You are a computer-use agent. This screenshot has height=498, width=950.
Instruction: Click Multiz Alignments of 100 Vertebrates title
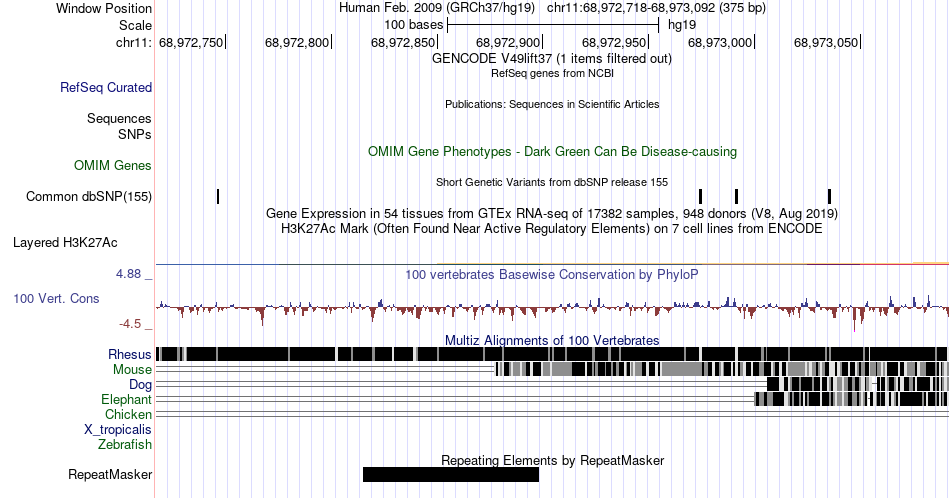(552, 340)
